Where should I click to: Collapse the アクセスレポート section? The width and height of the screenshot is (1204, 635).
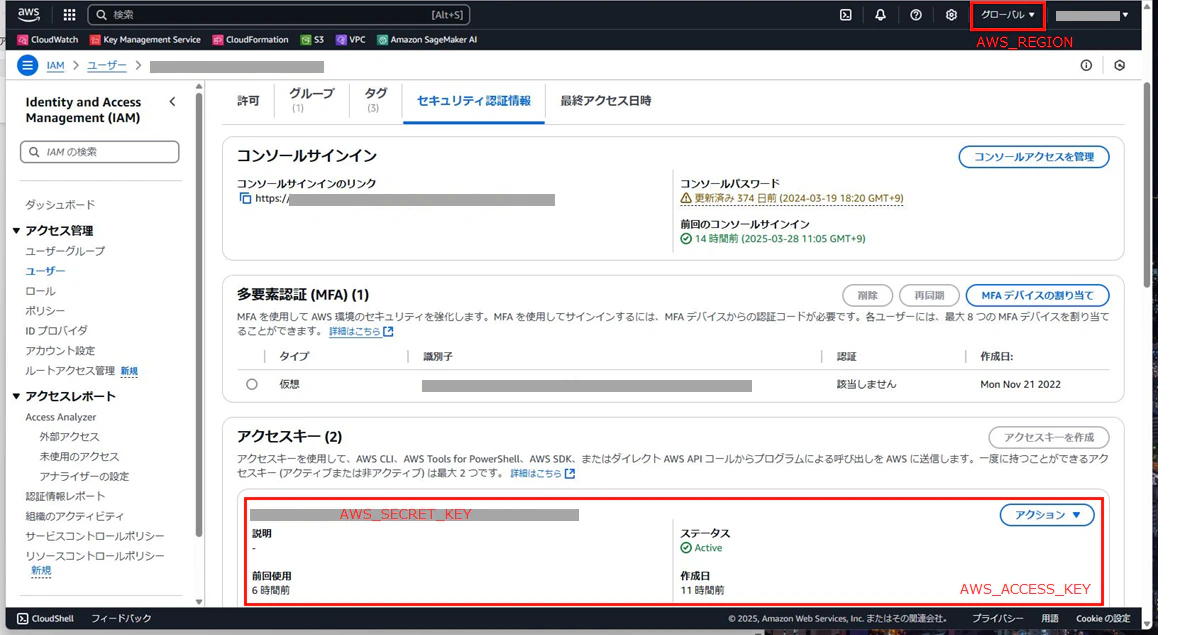tap(17, 397)
